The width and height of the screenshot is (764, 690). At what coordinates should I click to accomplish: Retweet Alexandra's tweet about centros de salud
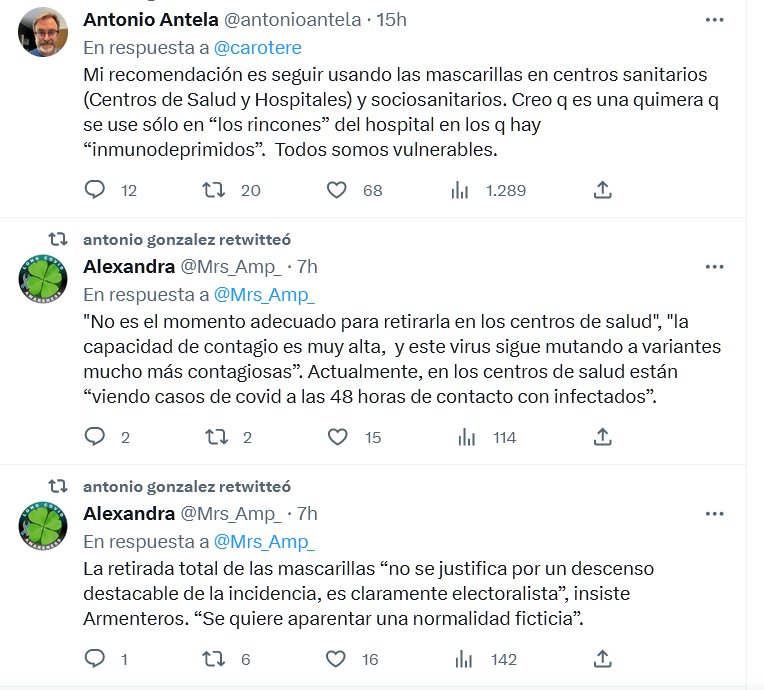(x=213, y=437)
